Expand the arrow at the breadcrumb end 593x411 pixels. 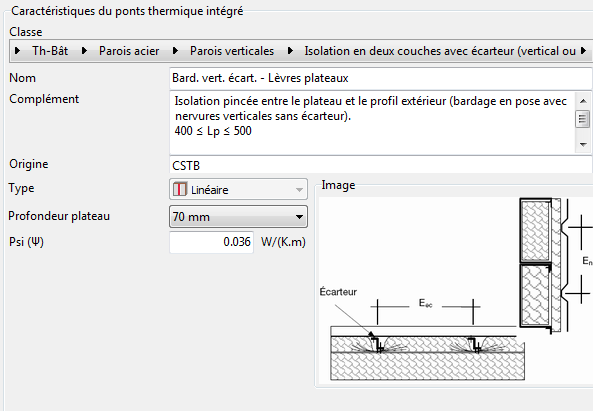pyautogui.click(x=584, y=50)
